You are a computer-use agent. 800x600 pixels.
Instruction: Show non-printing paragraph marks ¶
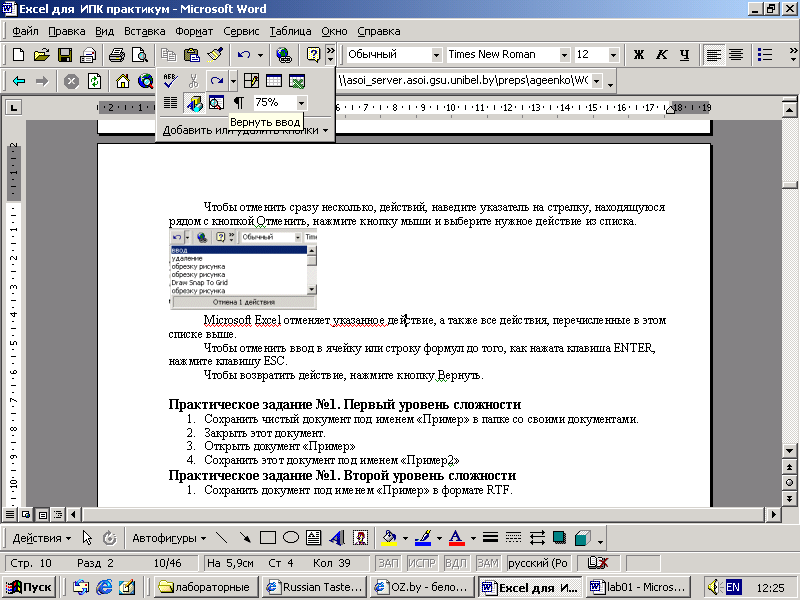pos(239,103)
